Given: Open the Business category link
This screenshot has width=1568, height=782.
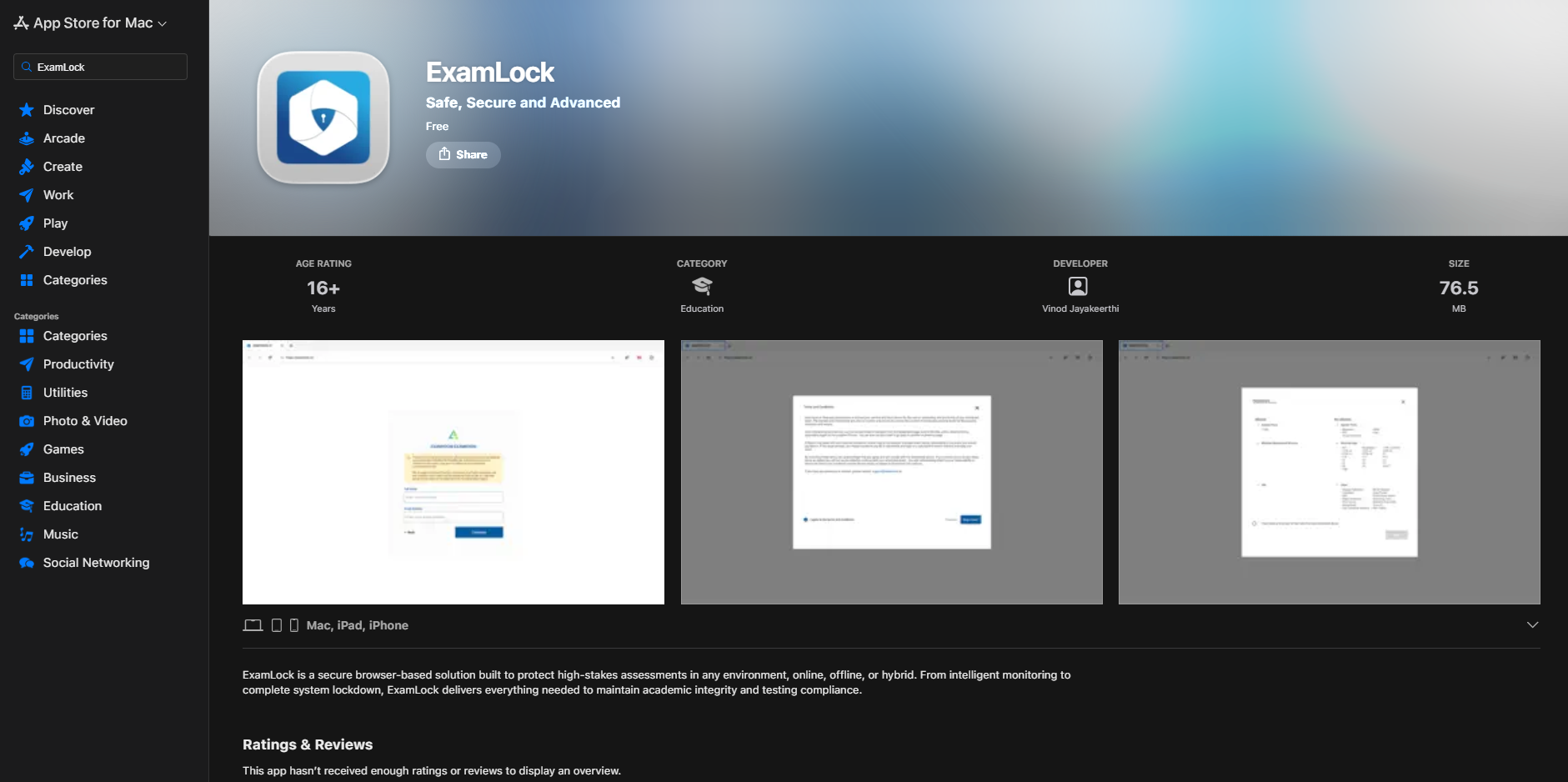Looking at the screenshot, I should [x=69, y=478].
